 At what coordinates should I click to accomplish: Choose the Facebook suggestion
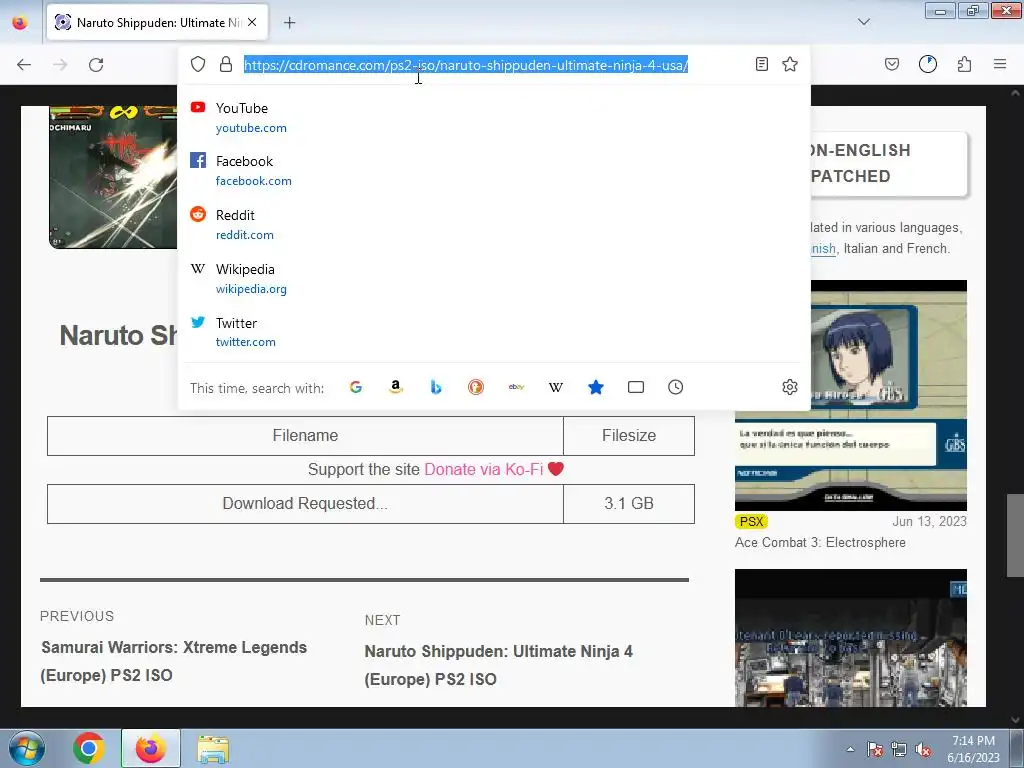(494, 170)
